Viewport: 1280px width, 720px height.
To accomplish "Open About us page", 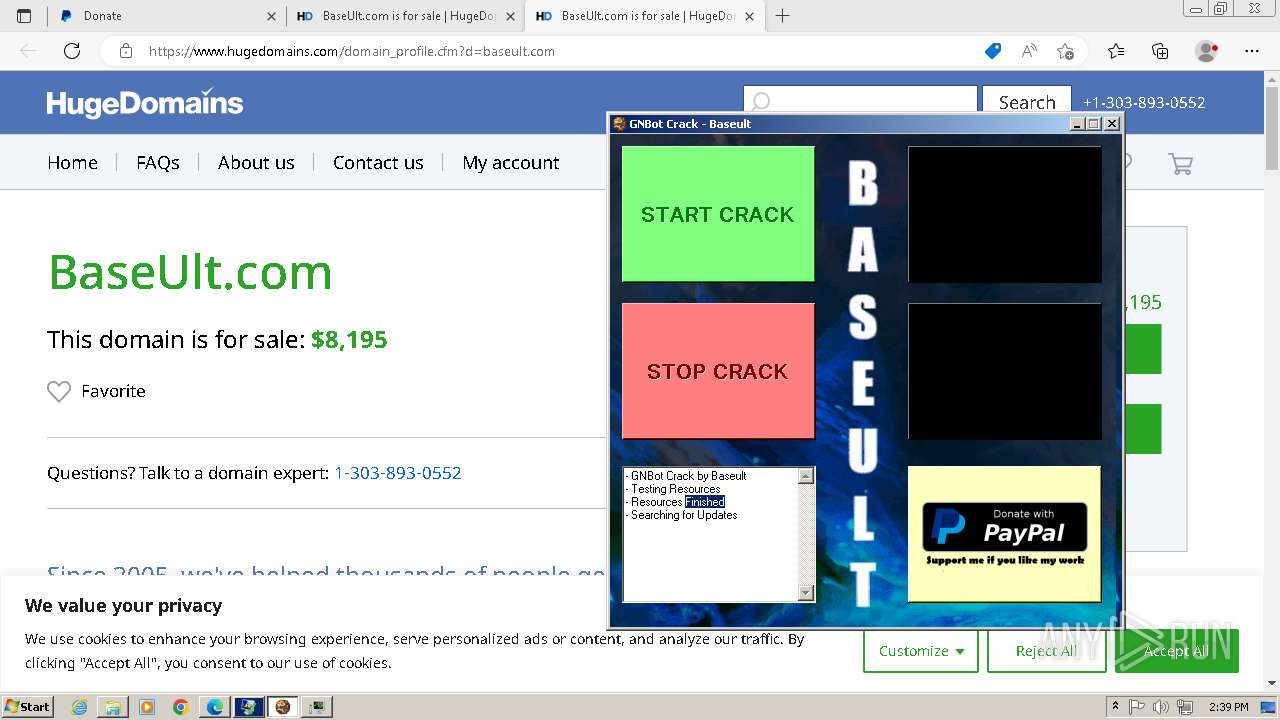I will 256,162.
